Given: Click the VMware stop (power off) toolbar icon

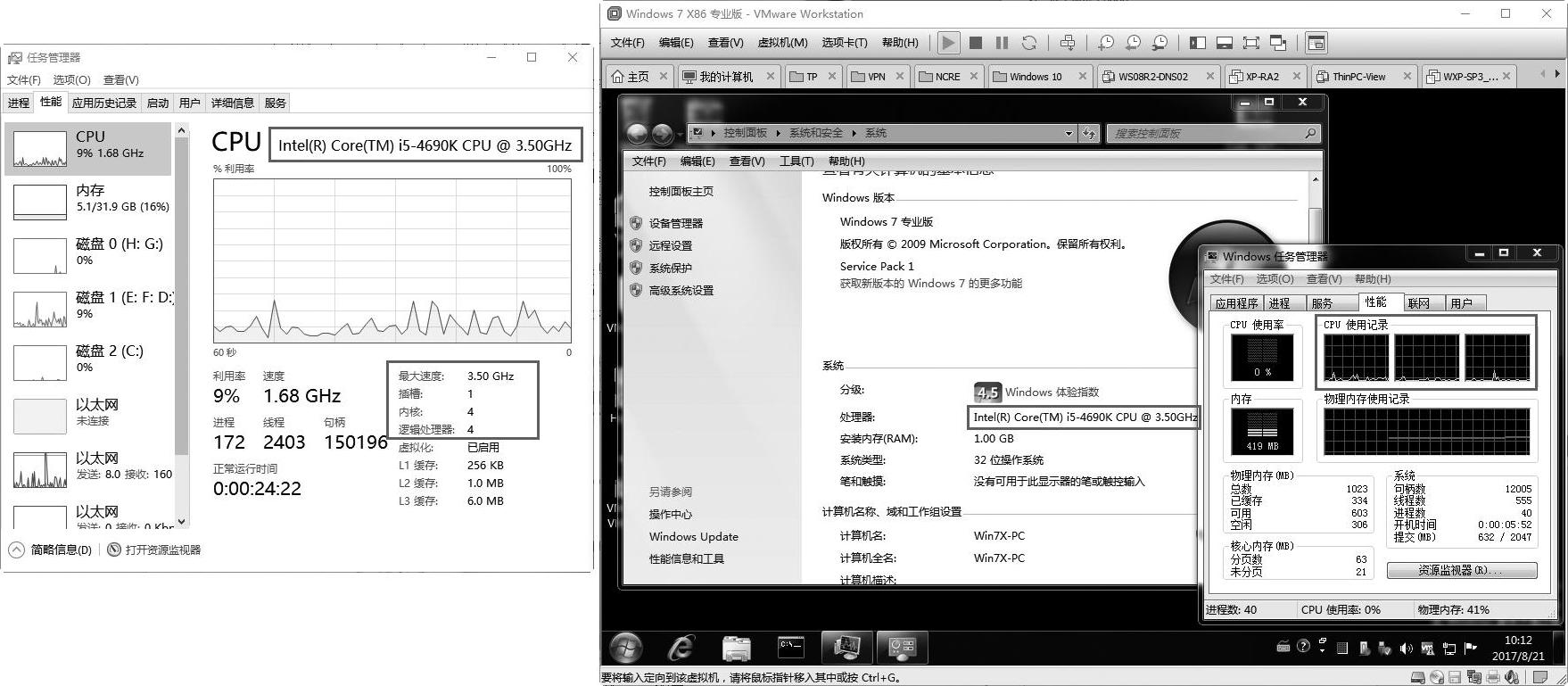Looking at the screenshot, I should coord(976,43).
